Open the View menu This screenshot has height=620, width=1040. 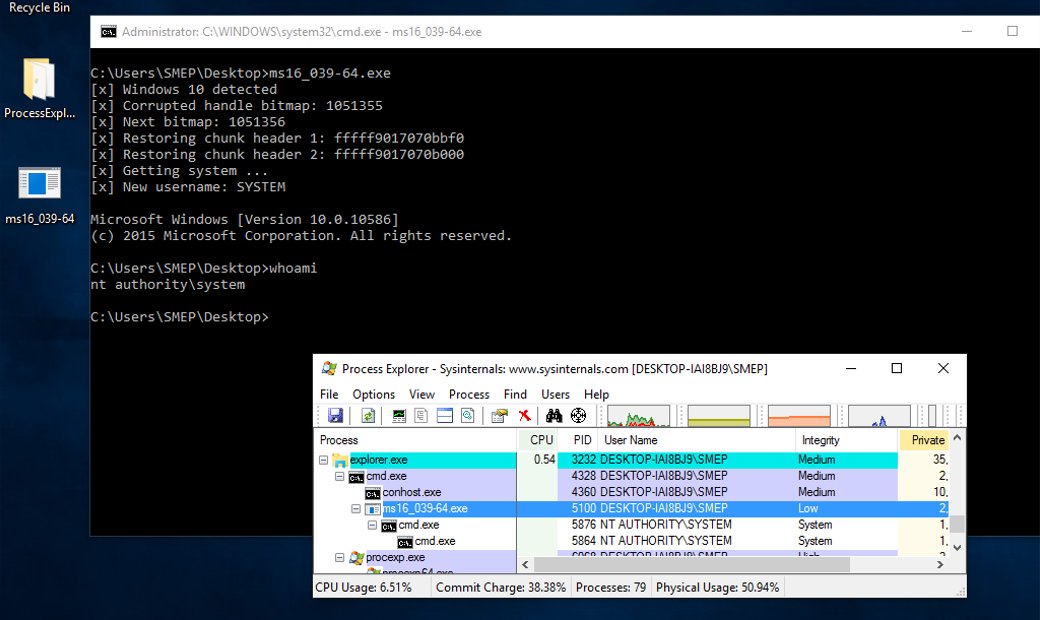422,394
